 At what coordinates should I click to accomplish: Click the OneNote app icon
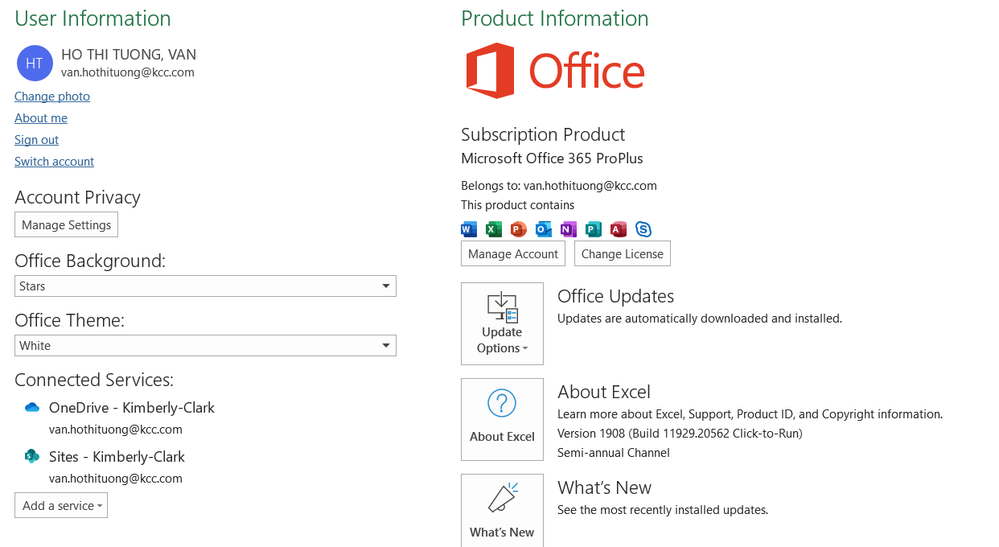pos(568,229)
